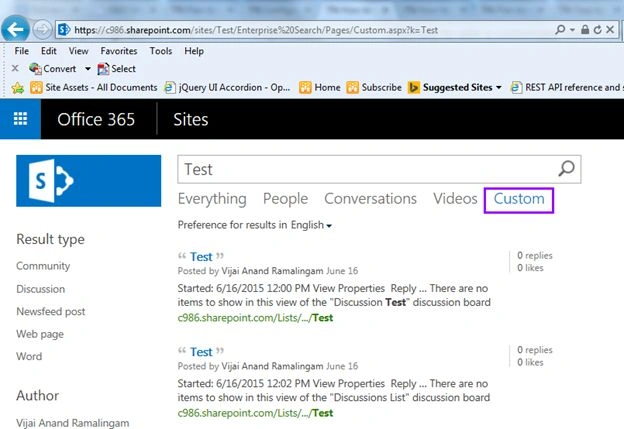Open the address bar search dropdown arrow

[x=572, y=30]
